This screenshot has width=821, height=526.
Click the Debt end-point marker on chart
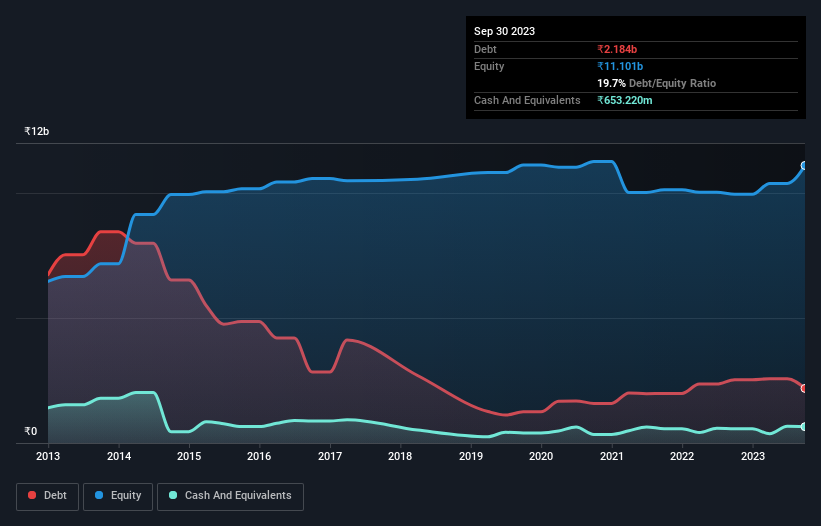pos(804,388)
